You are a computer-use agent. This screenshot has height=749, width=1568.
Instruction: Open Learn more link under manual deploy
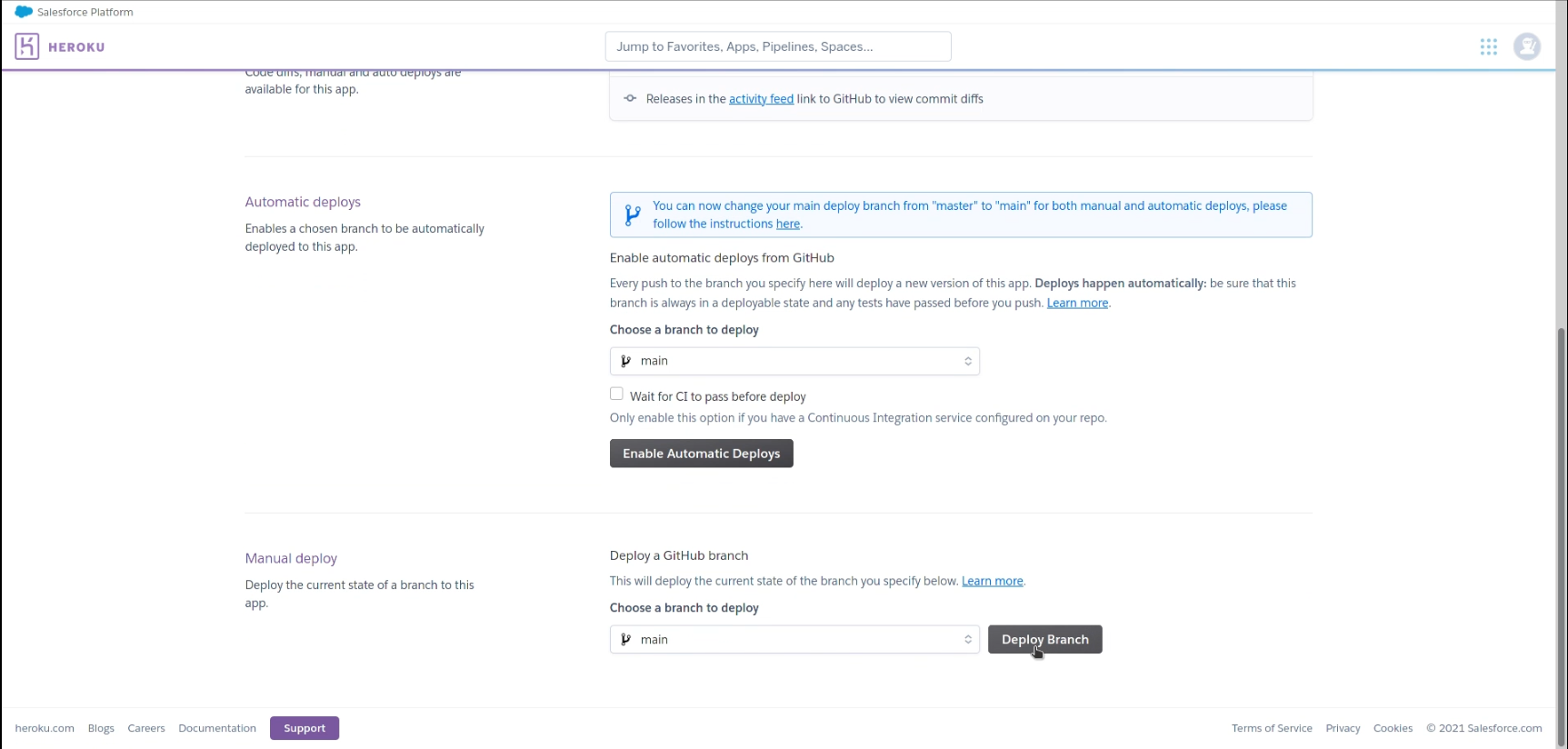(x=992, y=582)
